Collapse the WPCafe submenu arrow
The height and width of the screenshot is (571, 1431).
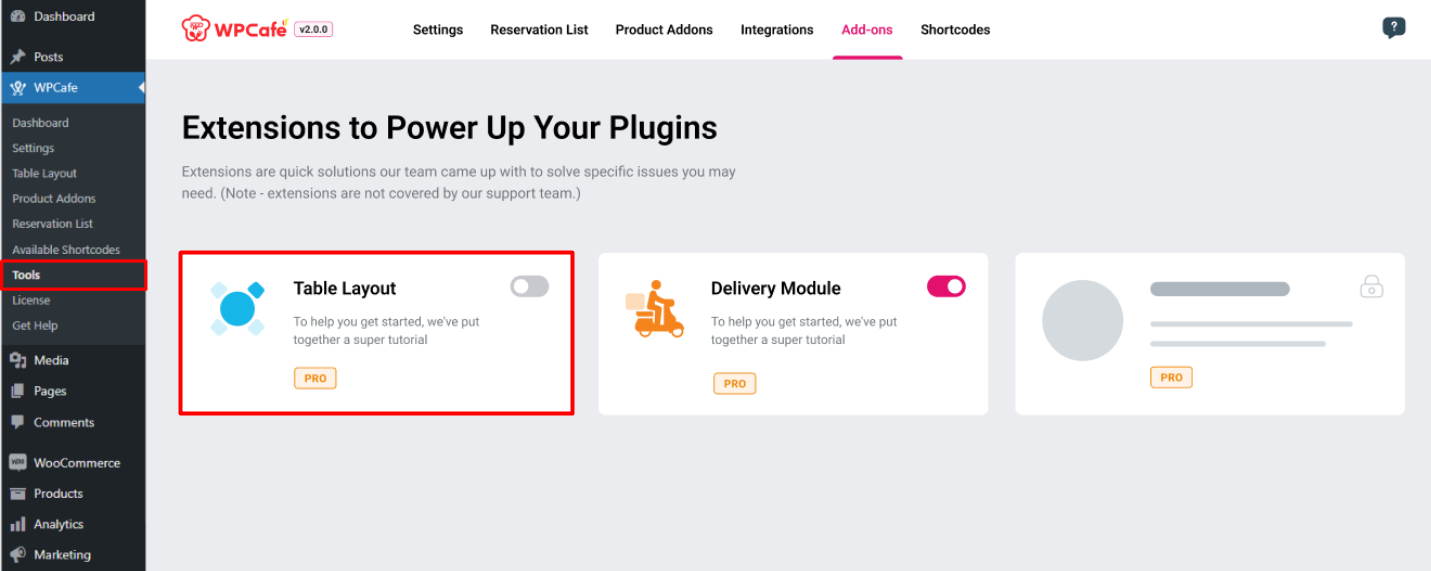coord(141,88)
